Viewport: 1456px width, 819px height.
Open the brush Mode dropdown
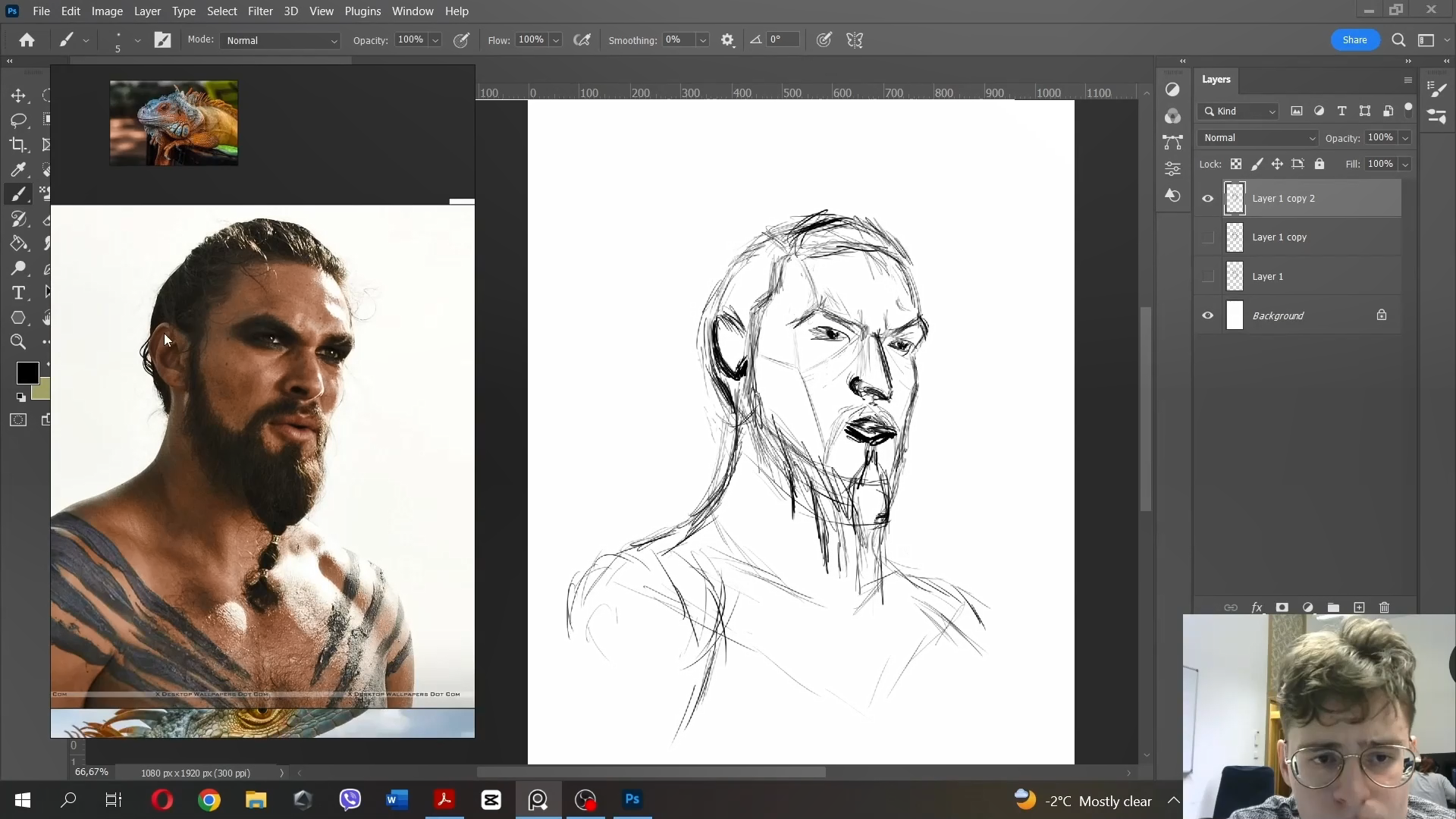(x=280, y=40)
